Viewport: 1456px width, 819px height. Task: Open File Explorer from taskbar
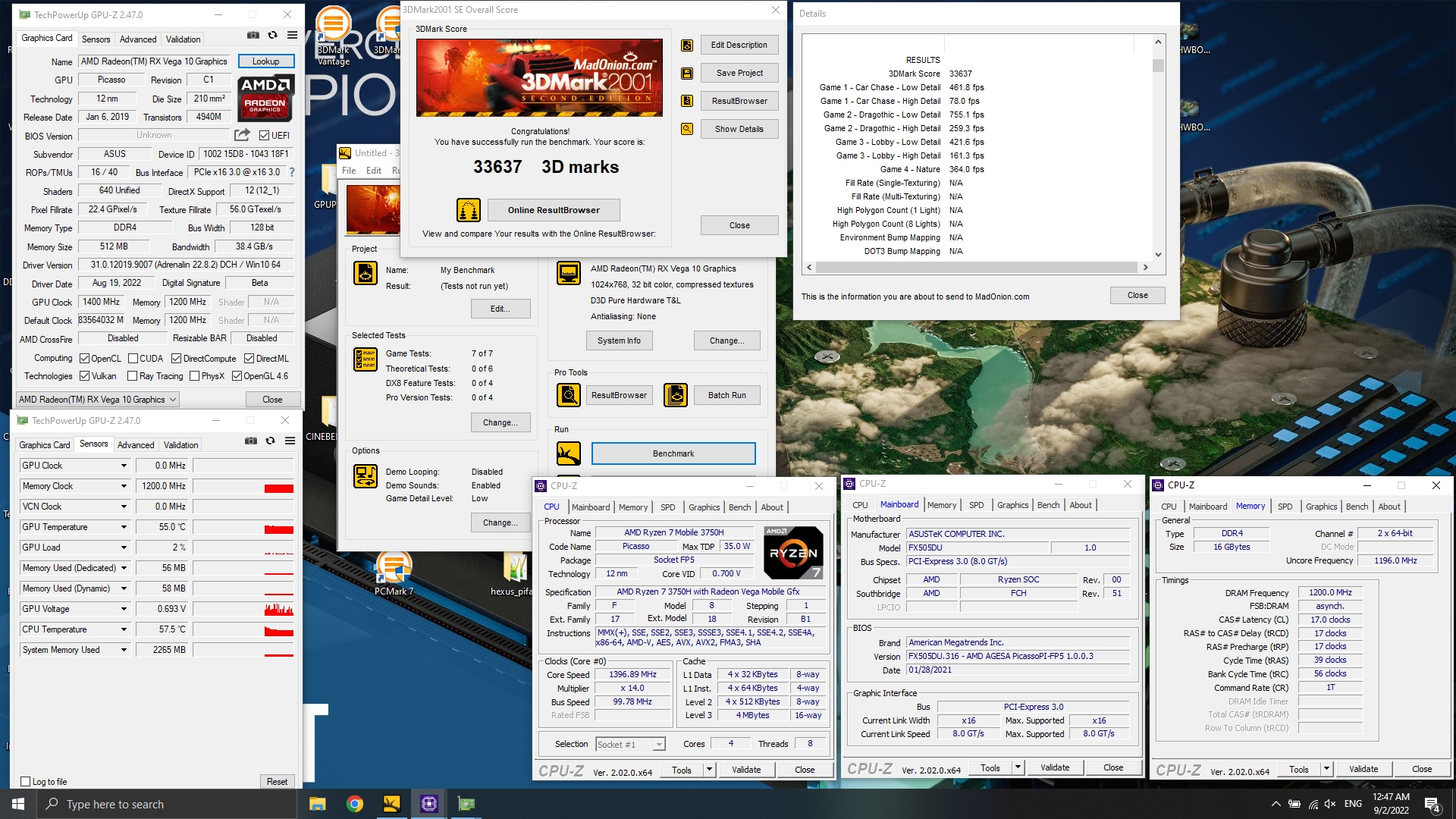pyautogui.click(x=317, y=804)
